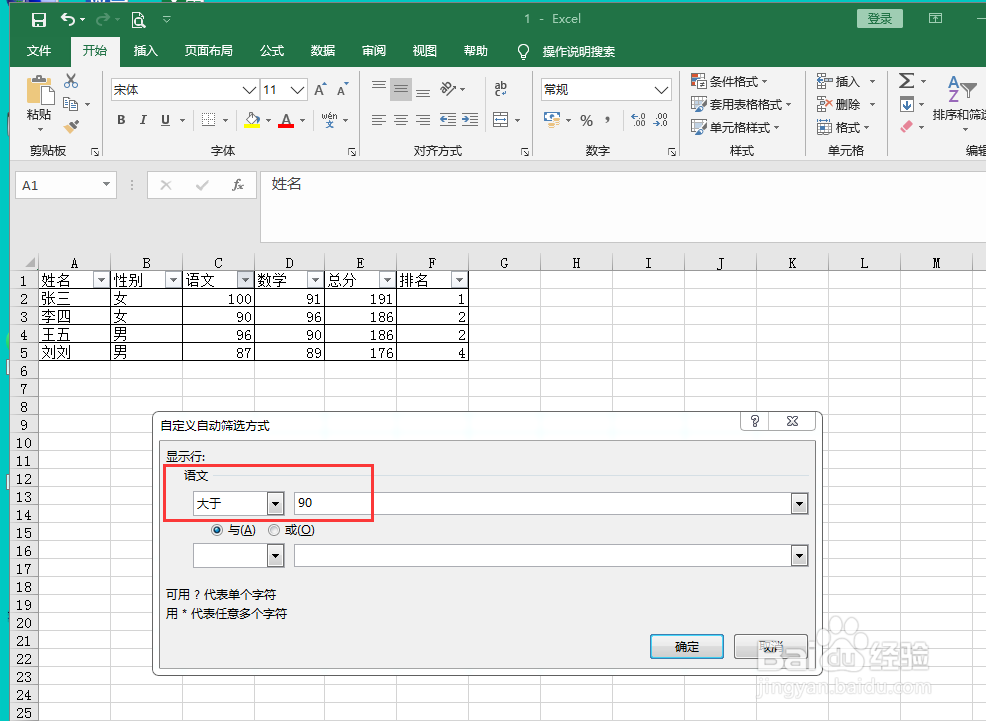Toggle Underline formatting

(165, 119)
